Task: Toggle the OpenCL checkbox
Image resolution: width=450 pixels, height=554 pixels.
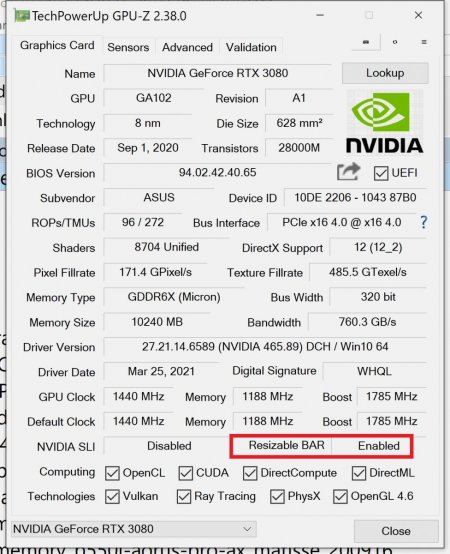Action: pos(112,473)
